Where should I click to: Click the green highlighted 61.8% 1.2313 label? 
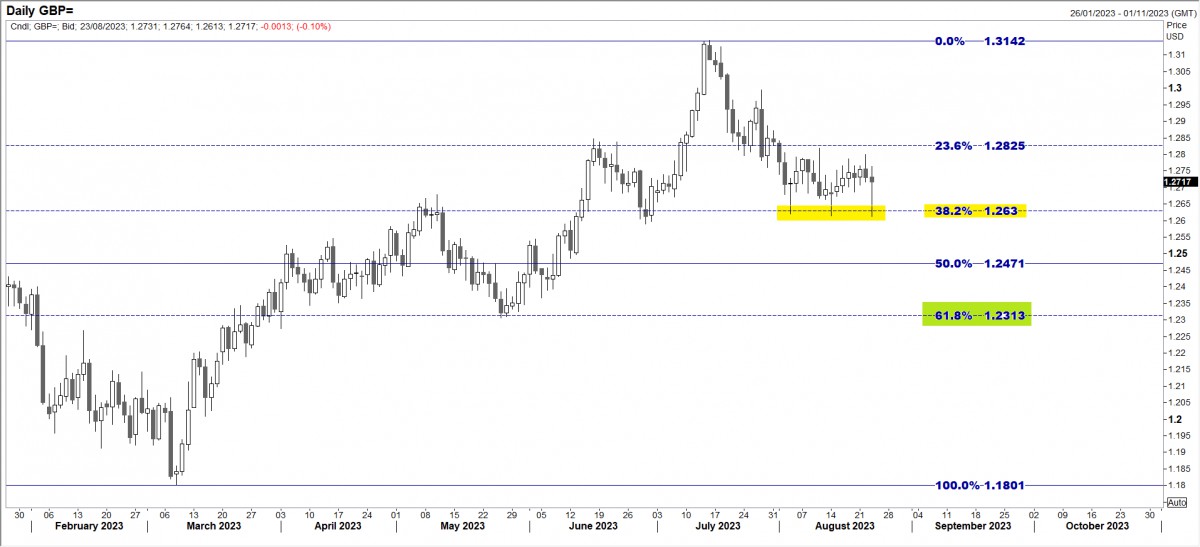pyautogui.click(x=975, y=315)
